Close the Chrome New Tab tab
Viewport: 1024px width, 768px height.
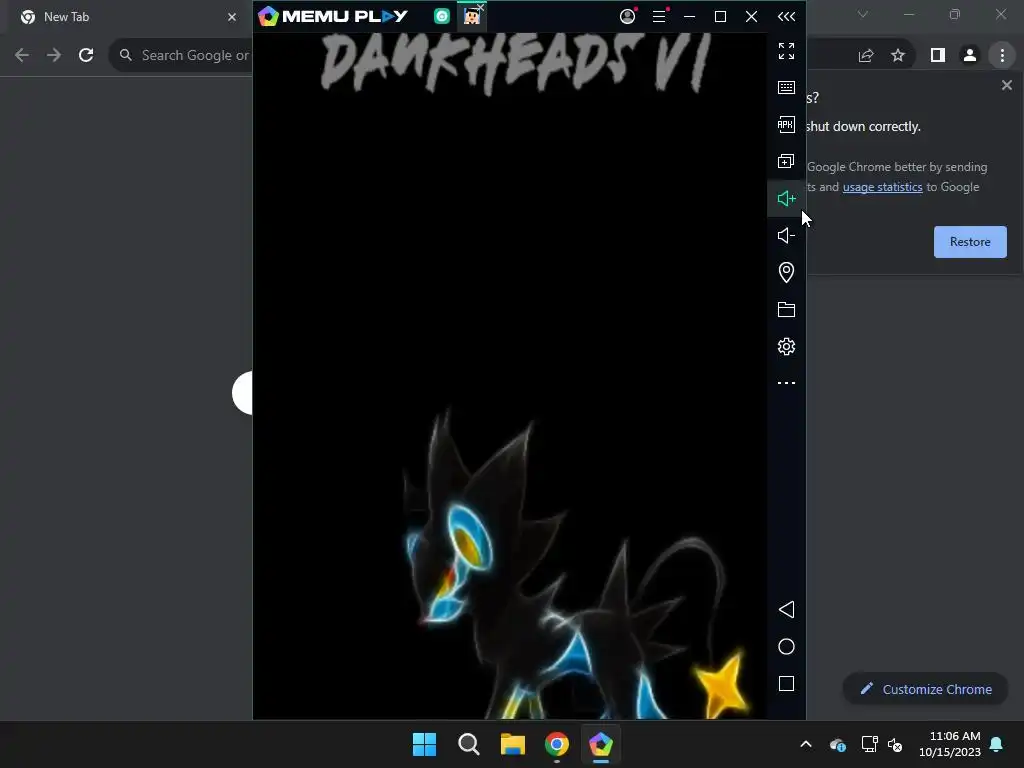(x=232, y=17)
